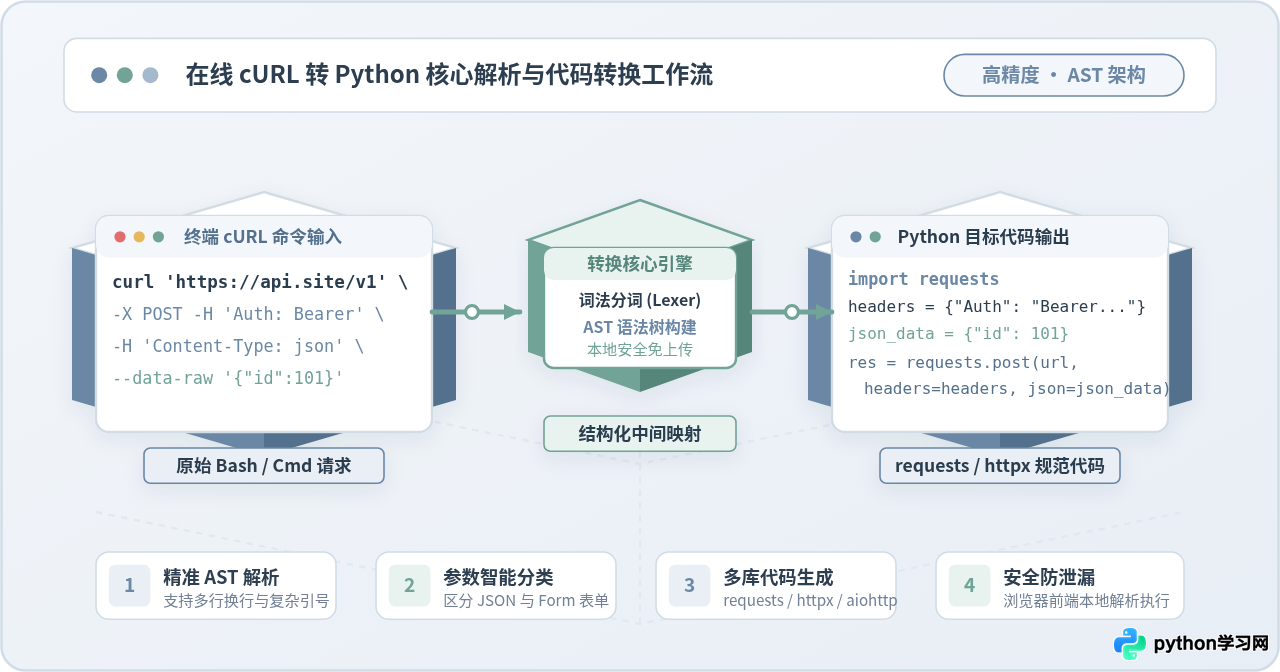Click the -X POST -H 'Auth: Bearer' line
Image resolution: width=1280 pixels, height=672 pixels.
coord(248,314)
